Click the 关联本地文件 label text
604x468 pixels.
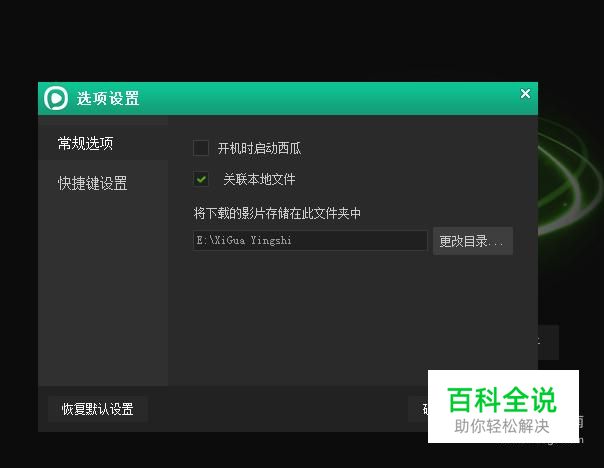click(x=259, y=179)
